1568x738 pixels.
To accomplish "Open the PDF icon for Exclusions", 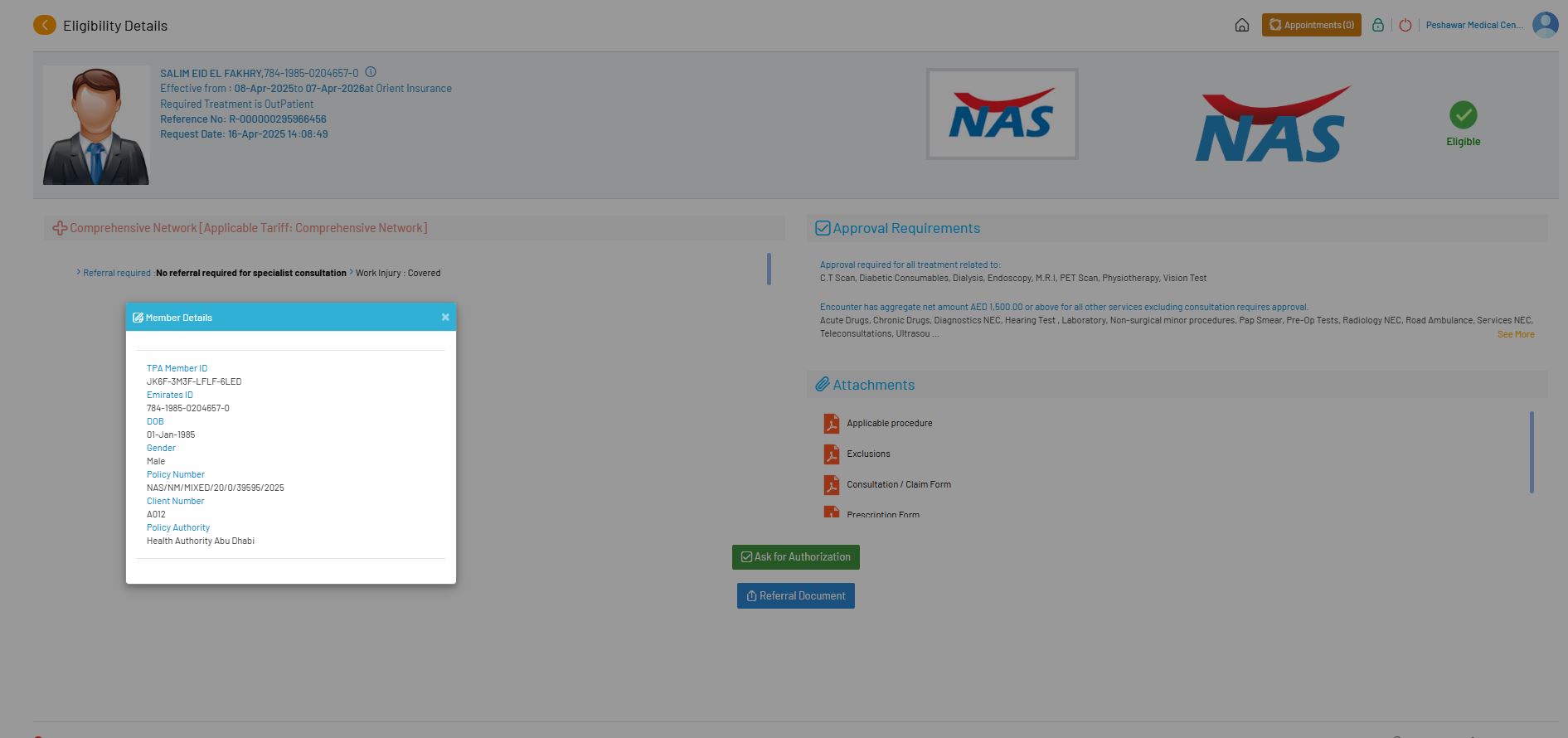I will coord(832,454).
